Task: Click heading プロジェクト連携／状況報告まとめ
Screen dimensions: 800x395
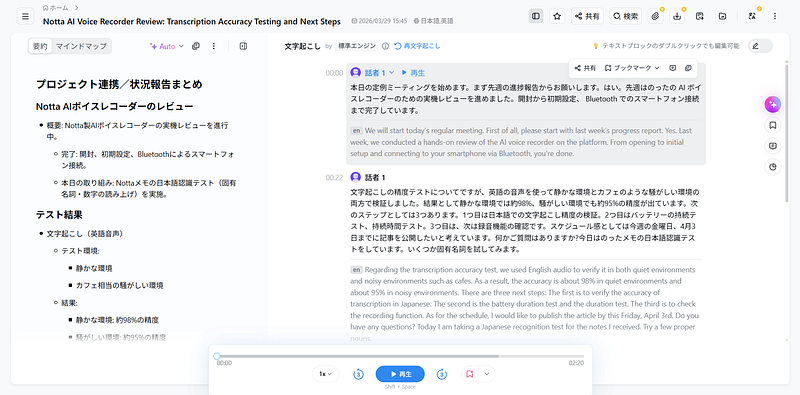Action: pyautogui.click(x=119, y=84)
